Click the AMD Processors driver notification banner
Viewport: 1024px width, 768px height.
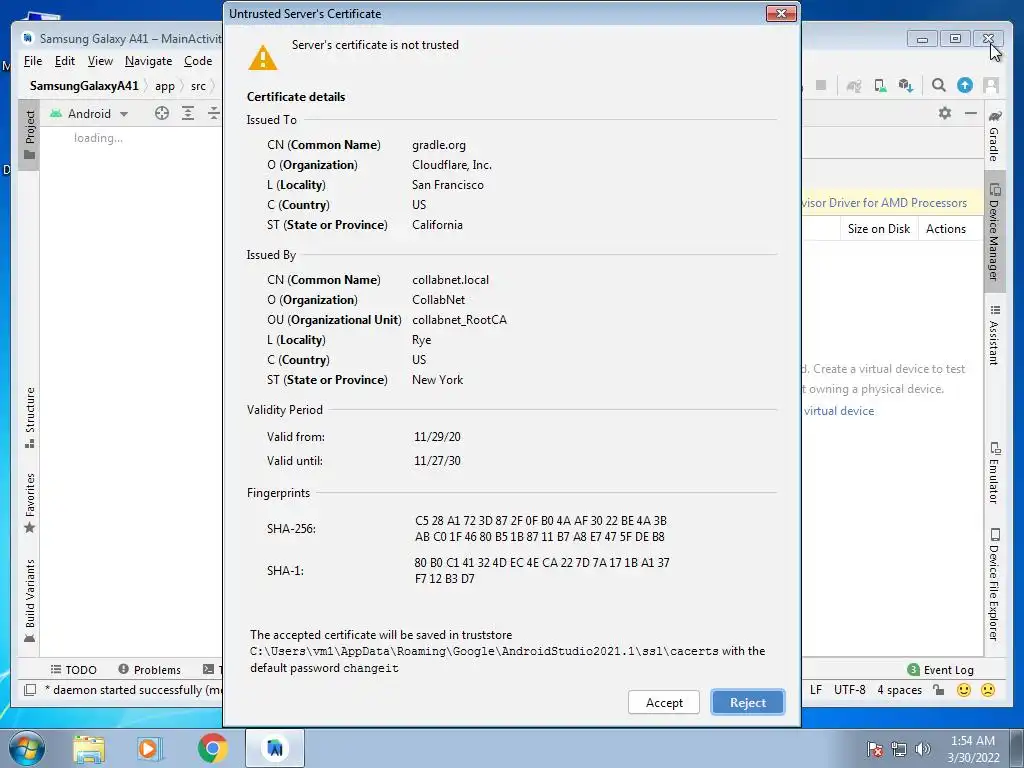(x=892, y=202)
